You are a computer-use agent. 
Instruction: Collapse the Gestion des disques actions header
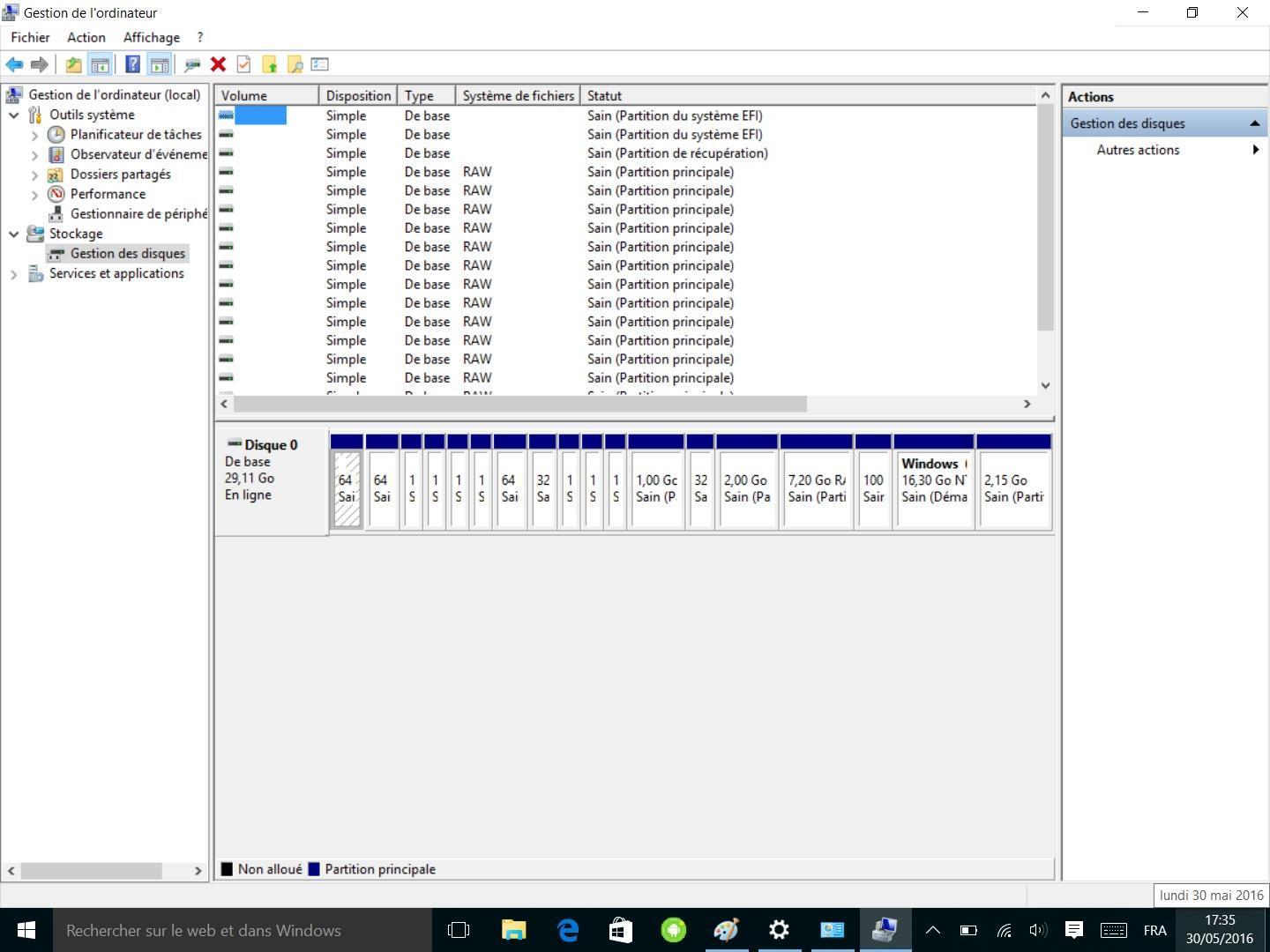[x=1254, y=123]
